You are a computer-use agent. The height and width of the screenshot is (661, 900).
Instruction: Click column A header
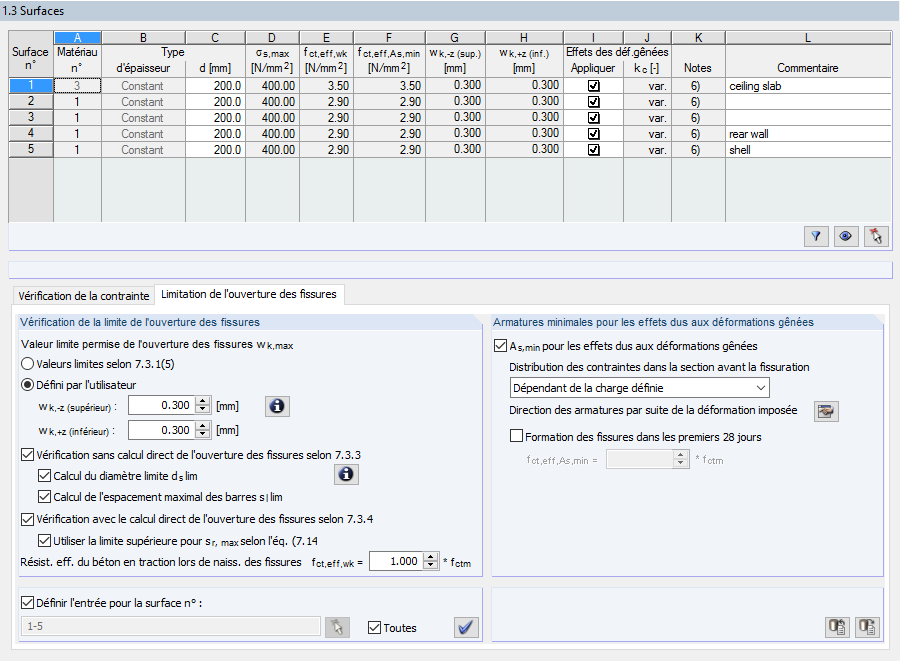click(x=77, y=38)
